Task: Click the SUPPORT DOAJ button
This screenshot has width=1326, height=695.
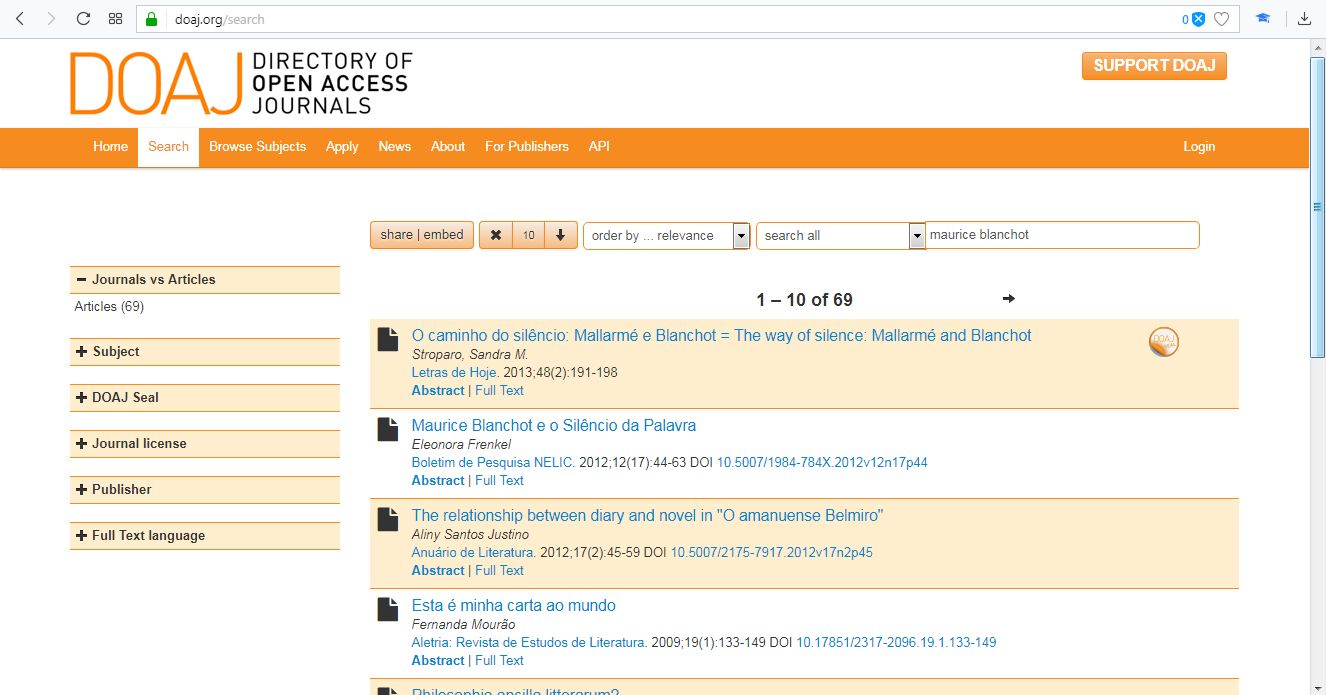Action: (x=1154, y=66)
